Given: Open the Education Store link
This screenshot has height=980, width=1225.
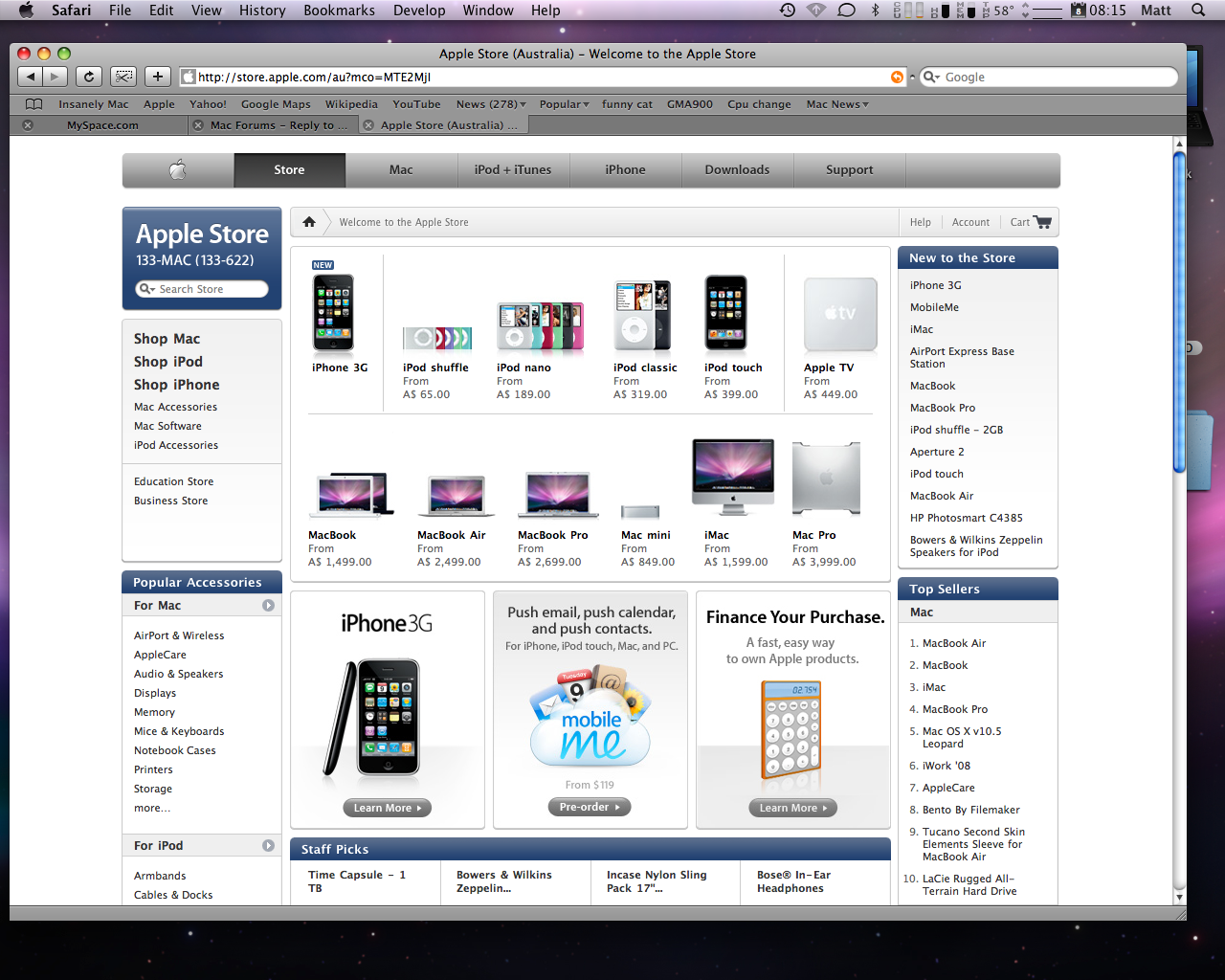Looking at the screenshot, I should pos(174,481).
